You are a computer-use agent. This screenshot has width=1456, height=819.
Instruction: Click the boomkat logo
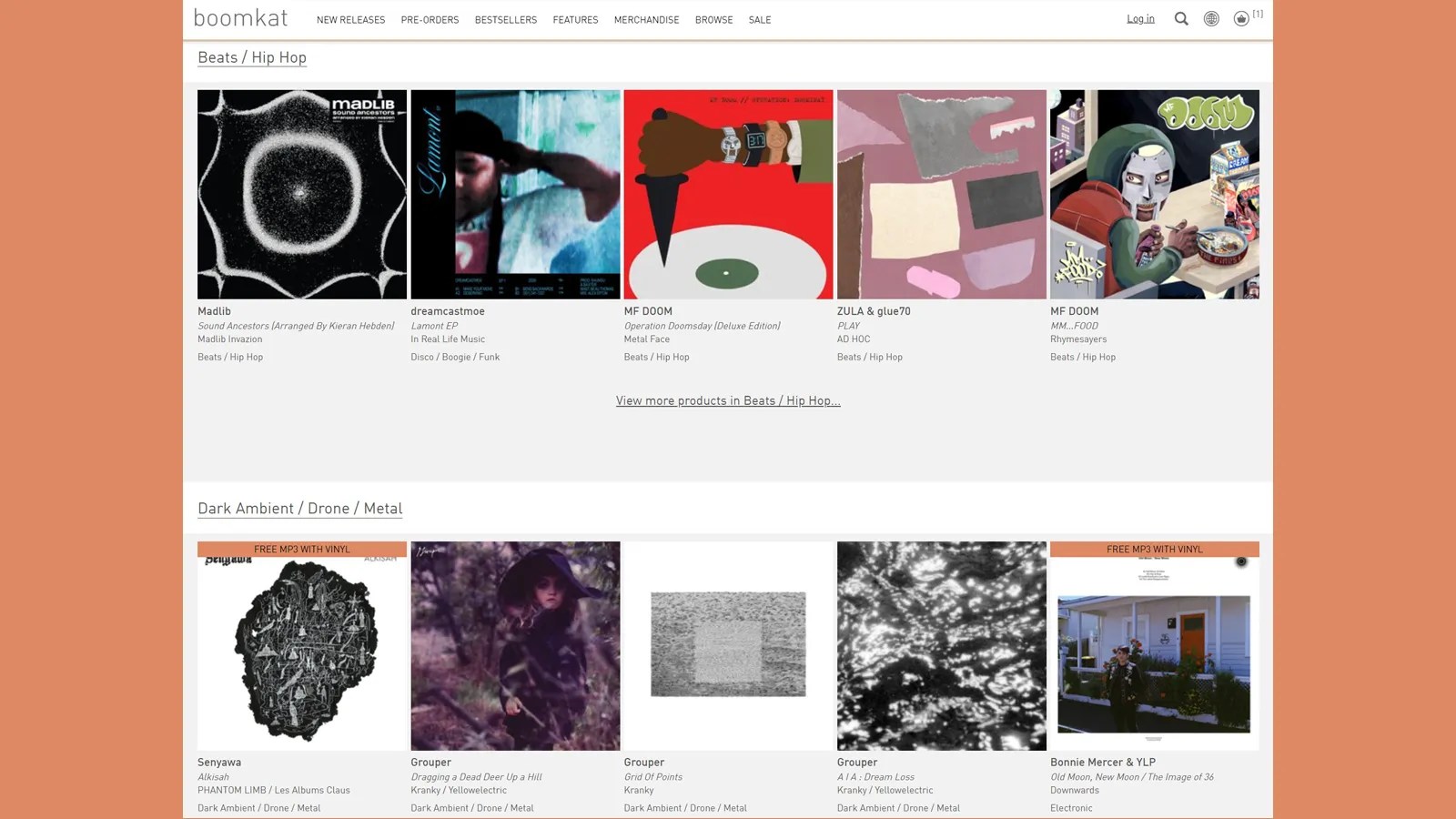pos(240,18)
